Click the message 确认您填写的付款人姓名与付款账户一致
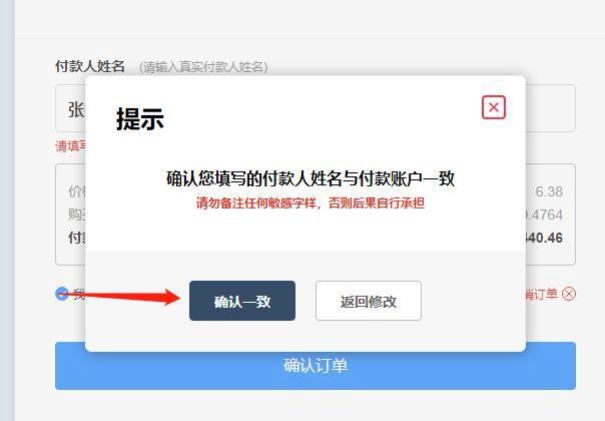The width and height of the screenshot is (605, 421). (310, 179)
